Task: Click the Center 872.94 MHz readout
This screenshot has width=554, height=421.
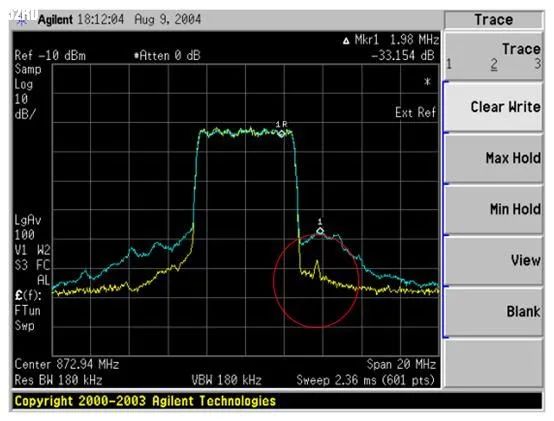Action: tap(67, 364)
